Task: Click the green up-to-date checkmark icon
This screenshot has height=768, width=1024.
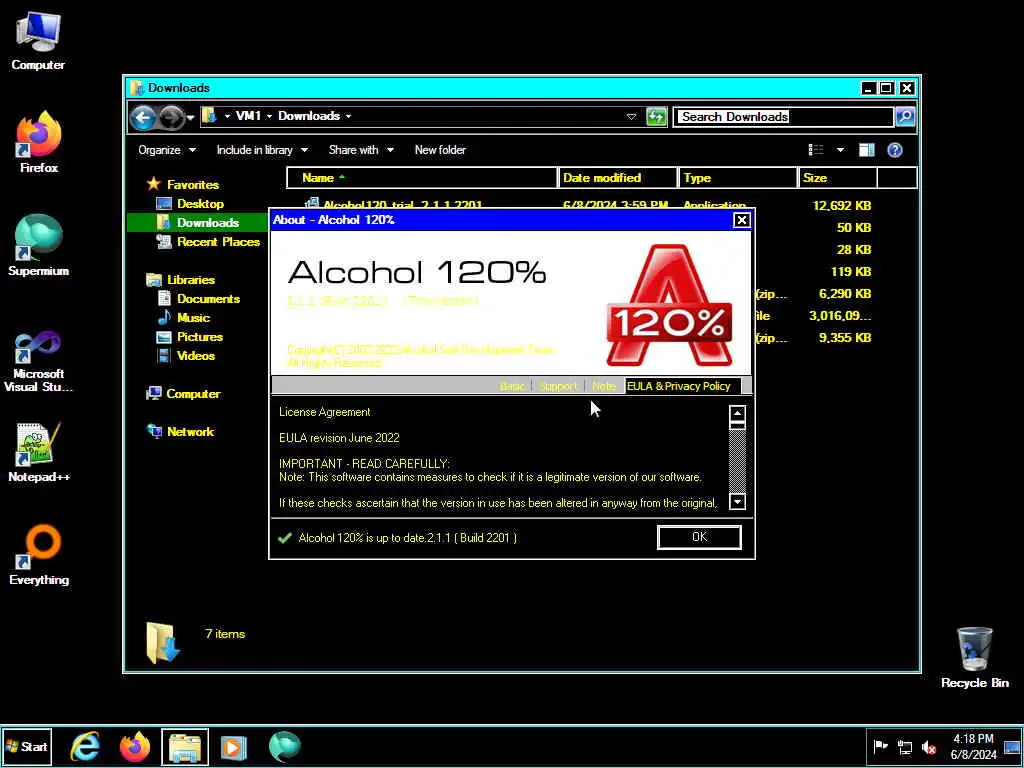Action: click(285, 538)
